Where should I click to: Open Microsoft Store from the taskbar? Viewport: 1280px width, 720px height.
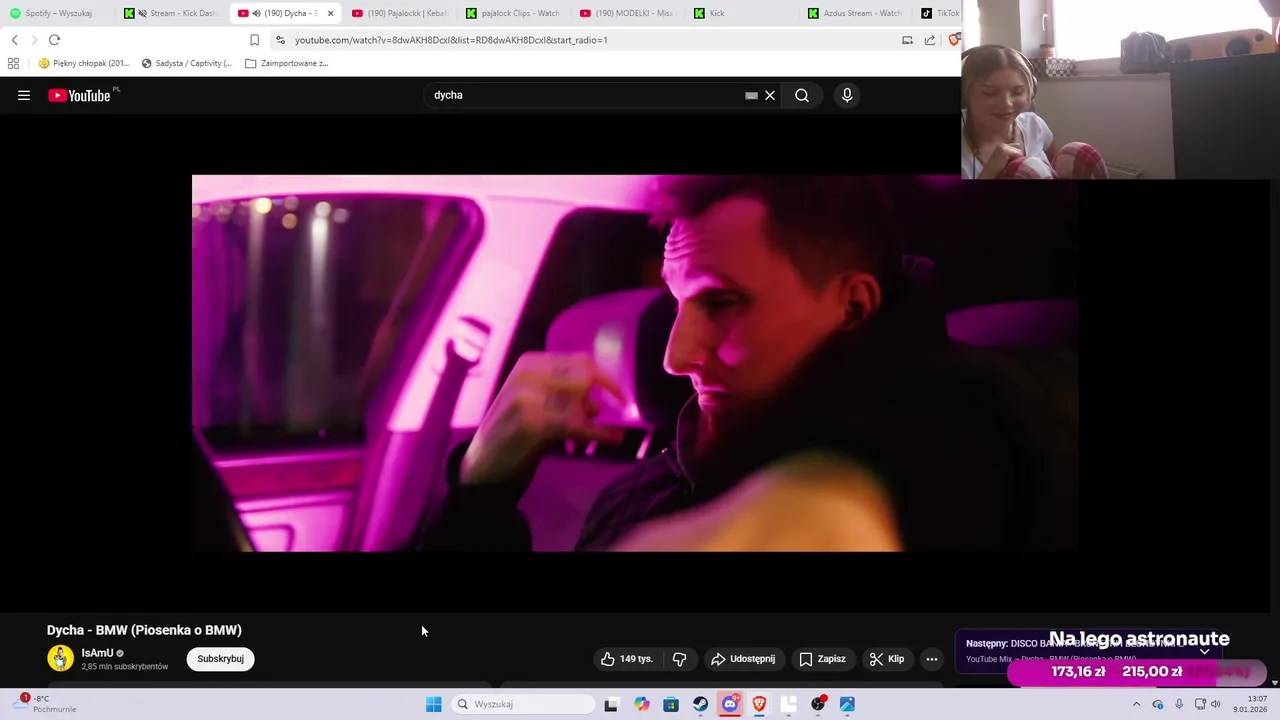671,704
